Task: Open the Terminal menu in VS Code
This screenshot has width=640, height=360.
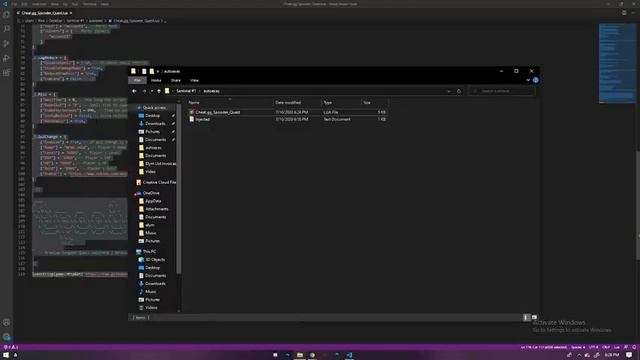Action: (x=89, y=4)
